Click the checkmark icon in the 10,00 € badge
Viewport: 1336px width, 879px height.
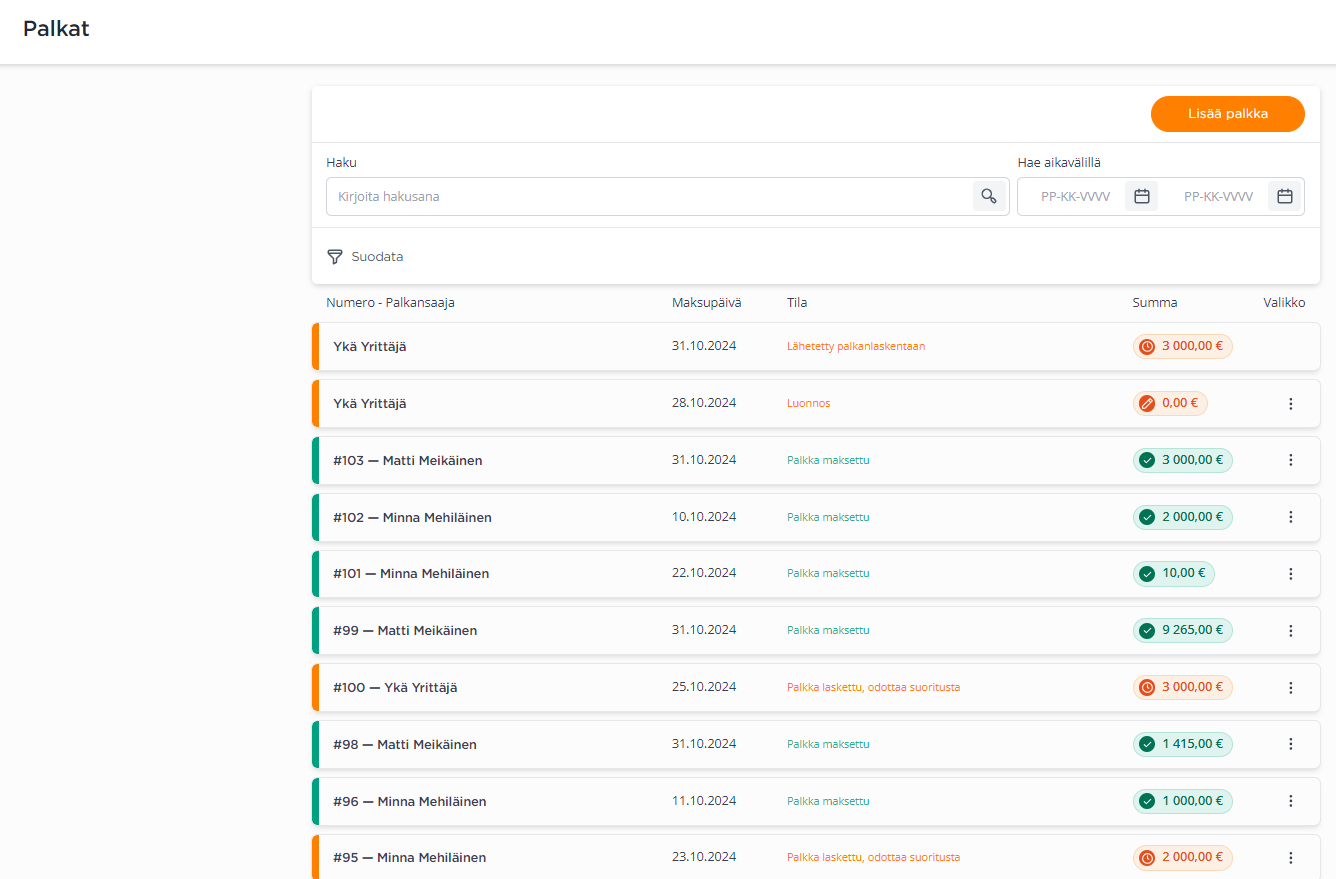click(x=1147, y=574)
